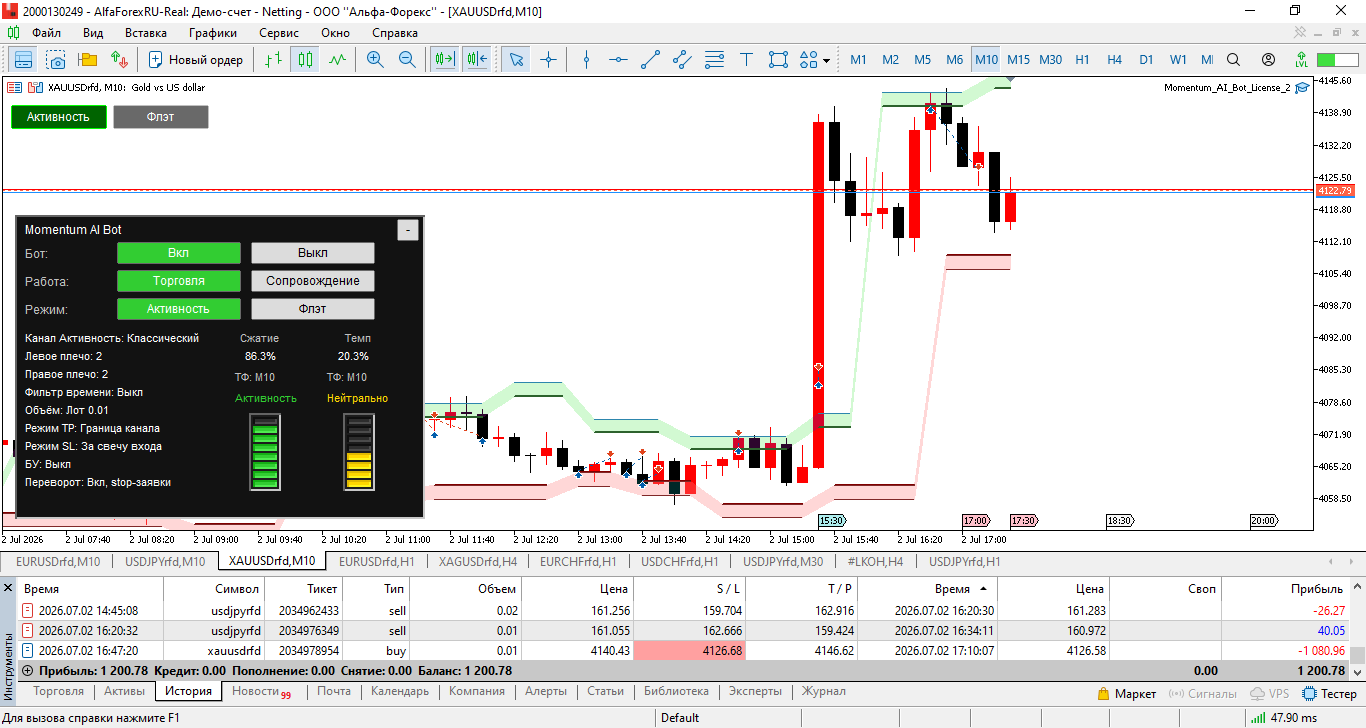Toggle candlestick chart mode
This screenshot has width=1366, height=728.
(x=305, y=60)
